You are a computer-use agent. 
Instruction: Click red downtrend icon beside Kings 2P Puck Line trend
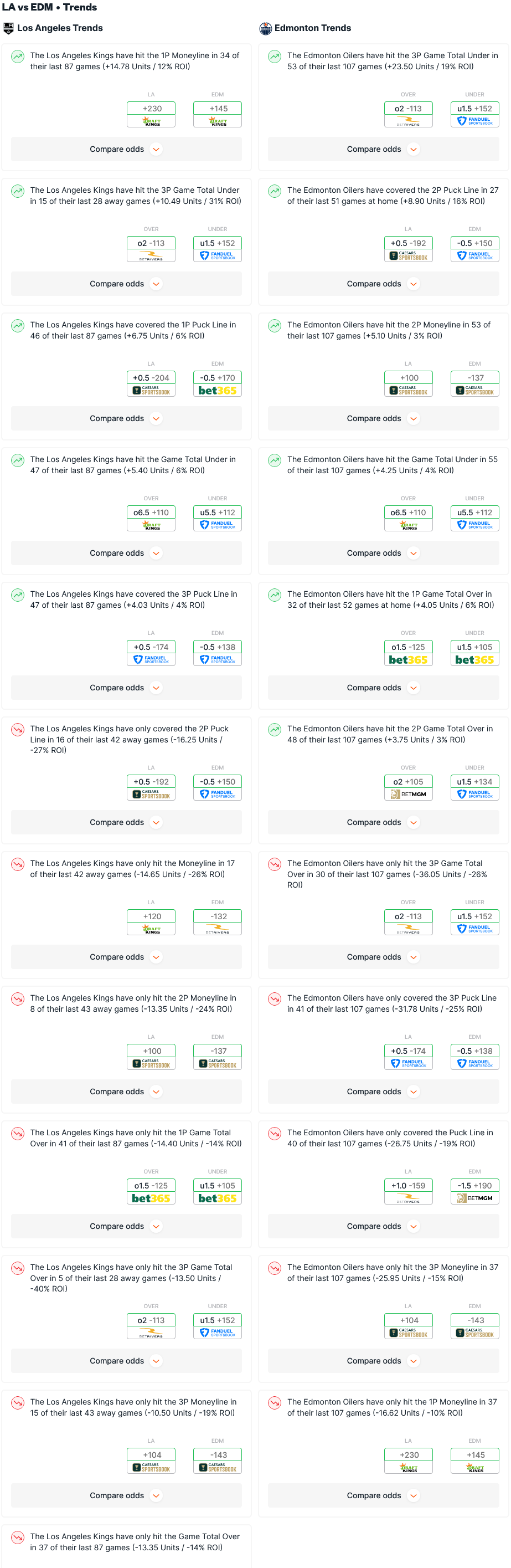(18, 729)
